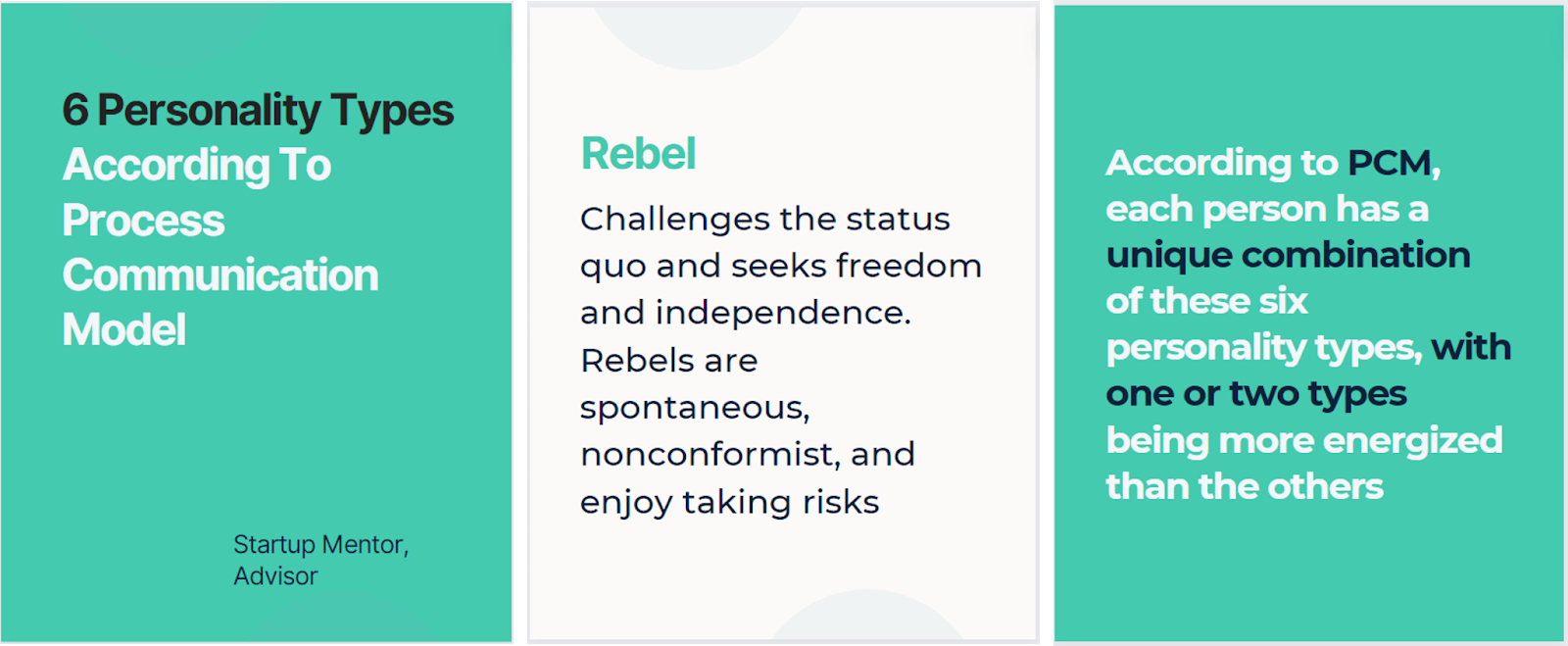The image size is (1568, 646).
Task: Click the bold "PCM" word
Action: 1389,163
